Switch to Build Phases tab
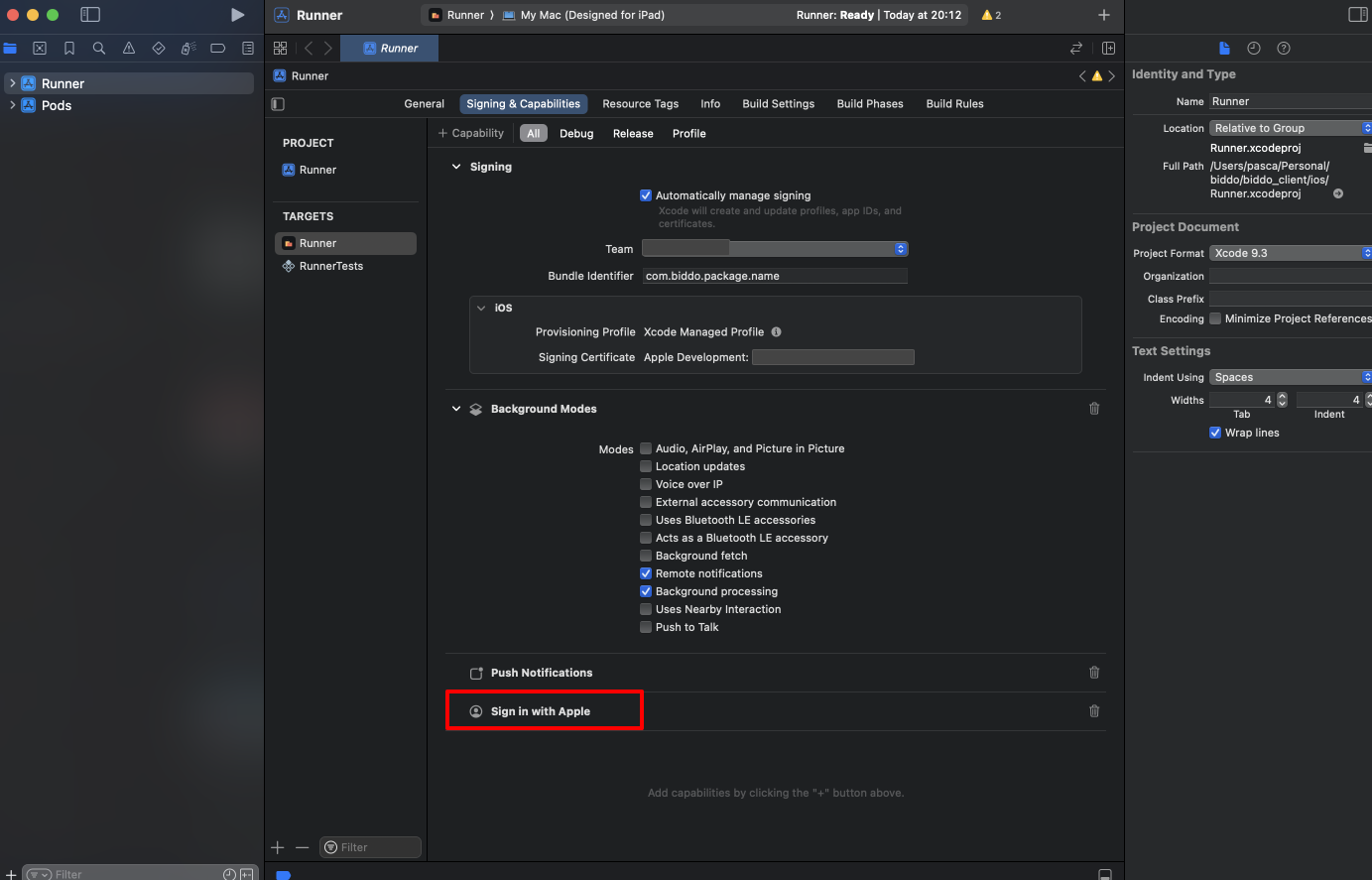This screenshot has width=1372, height=880. [870, 104]
